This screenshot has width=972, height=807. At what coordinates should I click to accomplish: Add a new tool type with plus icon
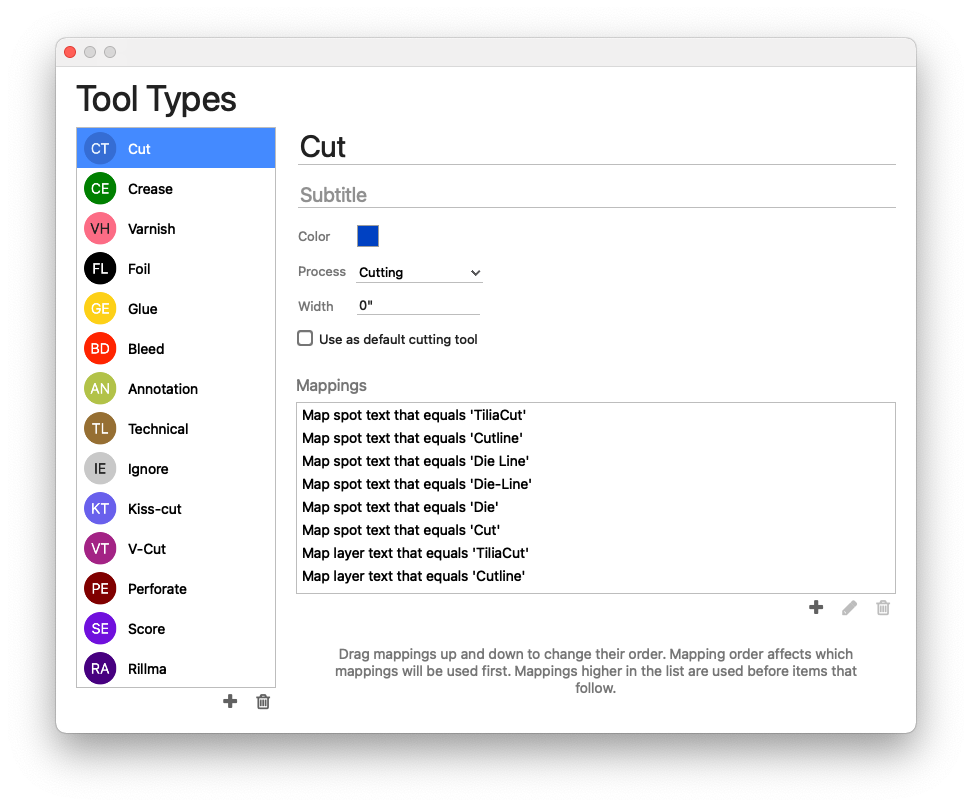(230, 701)
